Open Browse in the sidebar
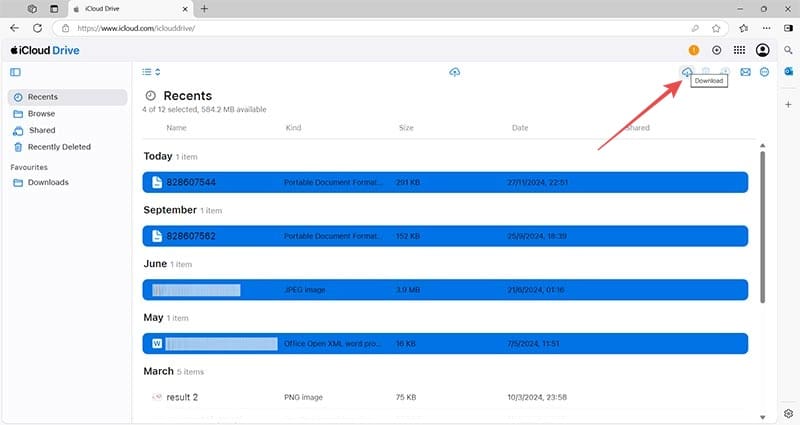Screen dimensions: 800x425 (41, 114)
